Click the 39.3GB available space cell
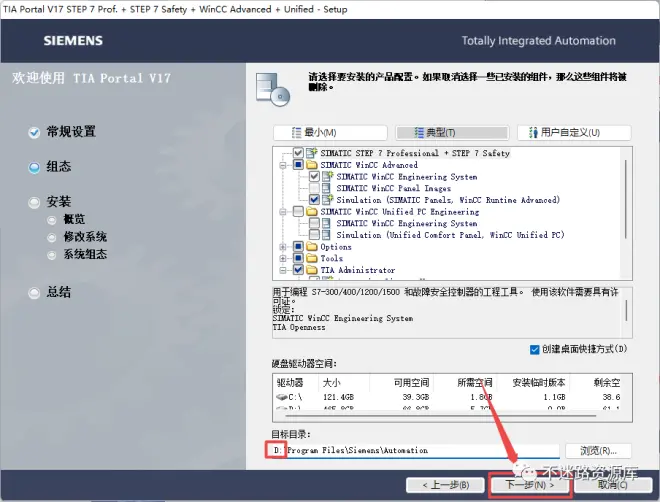The height and width of the screenshot is (502, 660). tap(416, 397)
